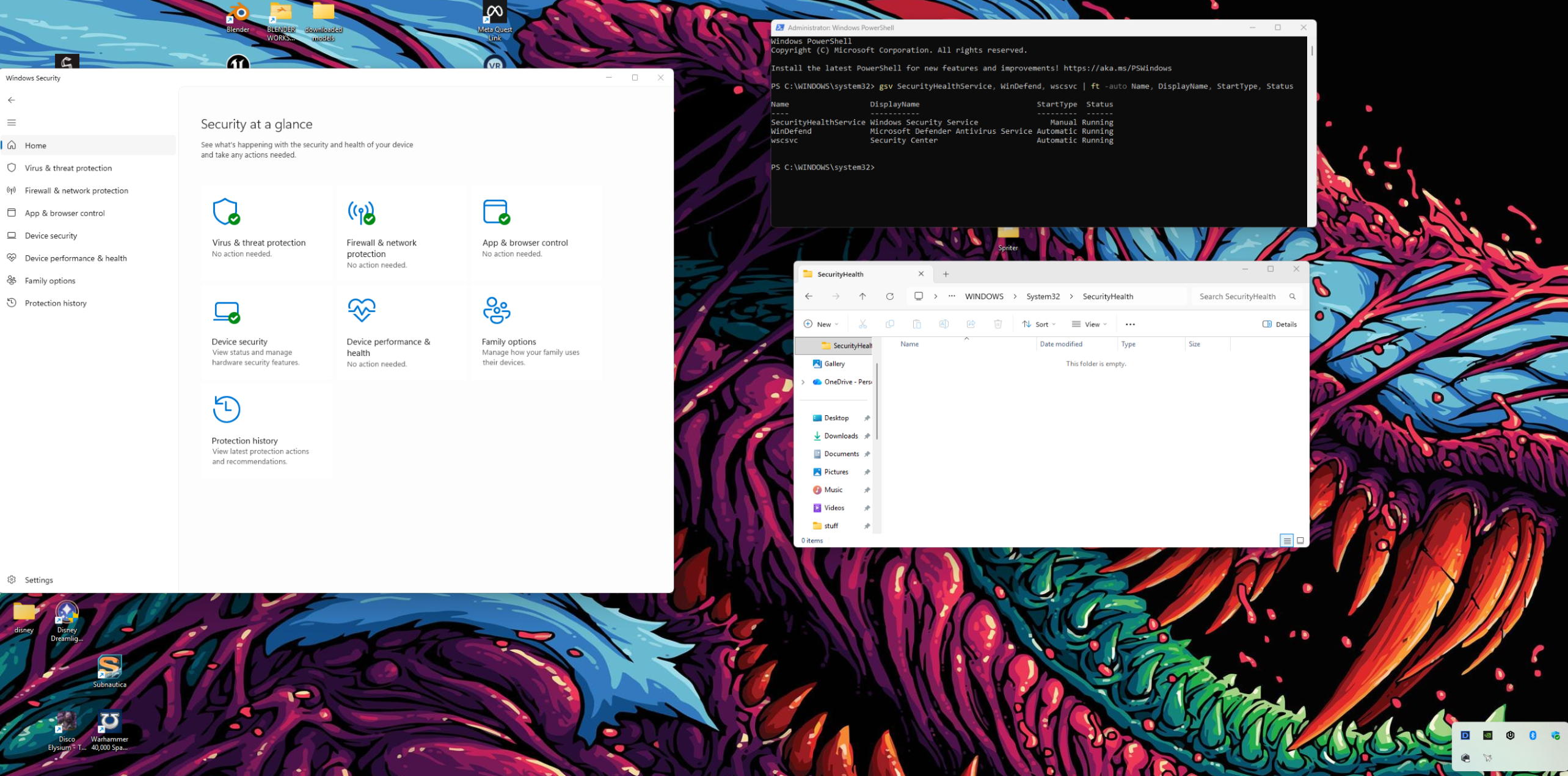Open the Sort dropdown menu

(1039, 324)
